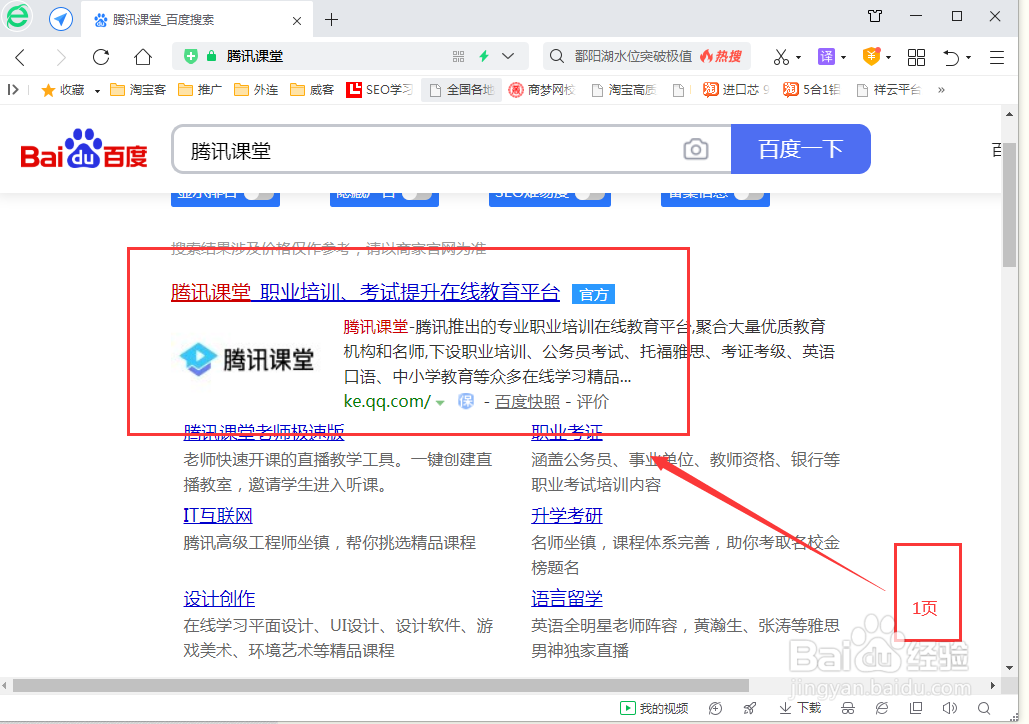Viewport: 1029px width, 724px height.
Task: Open the four-square apps grid icon
Action: pos(916,57)
